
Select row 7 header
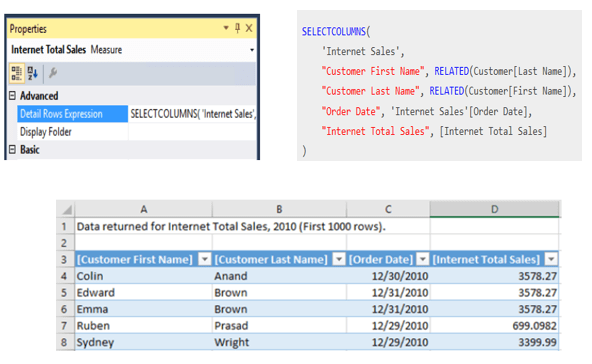65,325
